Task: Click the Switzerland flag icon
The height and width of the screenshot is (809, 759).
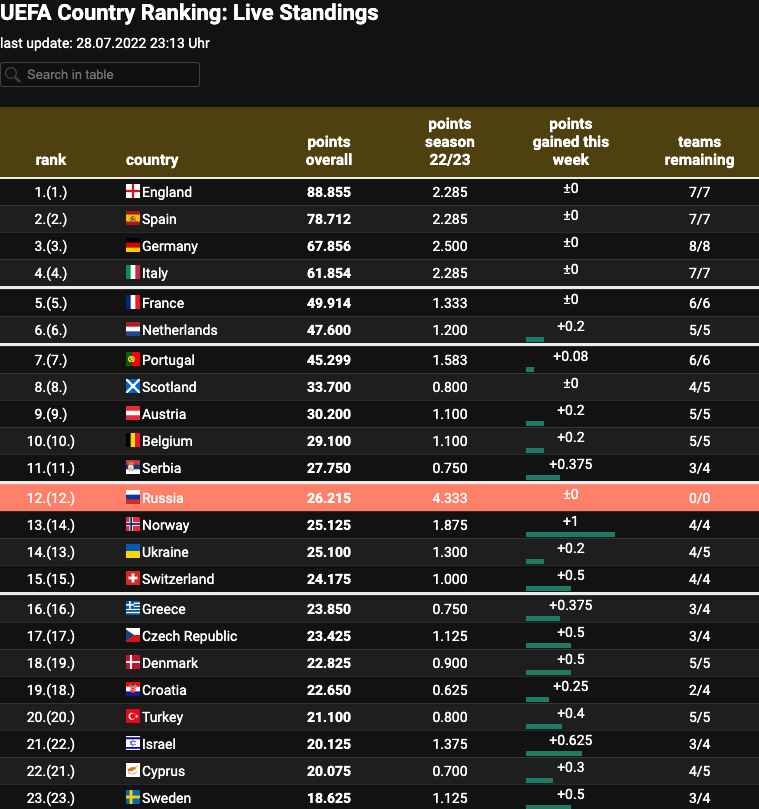Action: (132, 579)
